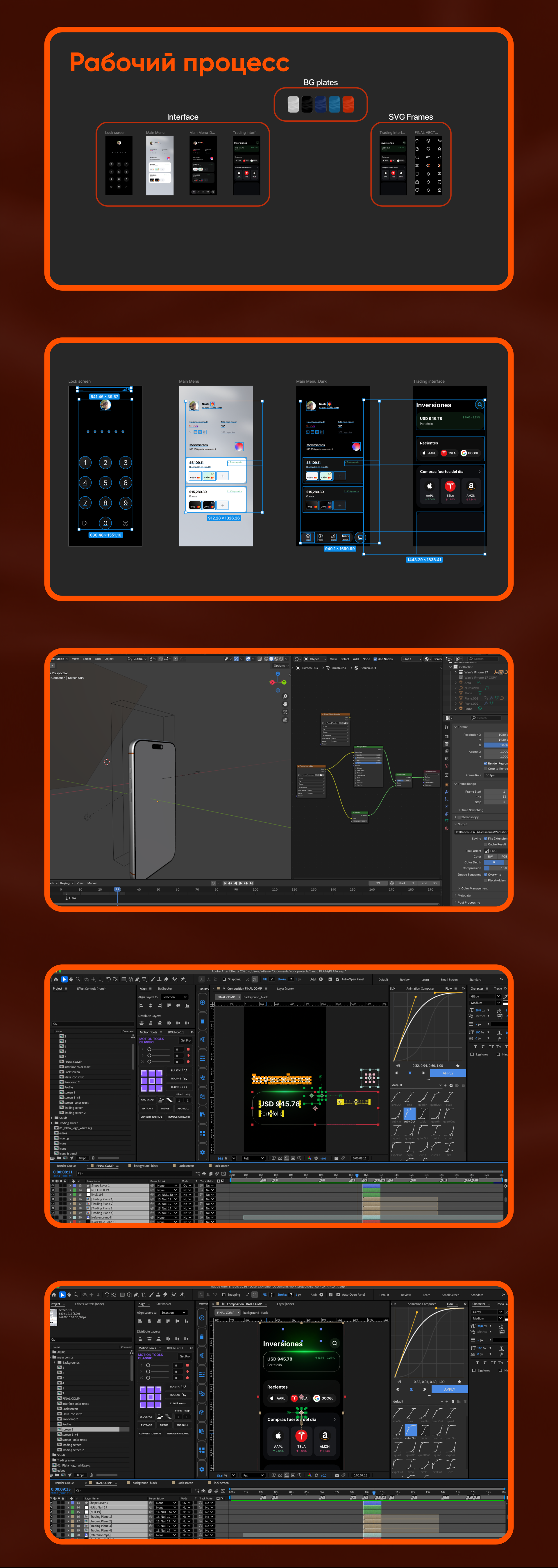Open the File Format PNG dropdown in Blender
Image resolution: width=558 pixels, height=1568 pixels.
click(495, 851)
